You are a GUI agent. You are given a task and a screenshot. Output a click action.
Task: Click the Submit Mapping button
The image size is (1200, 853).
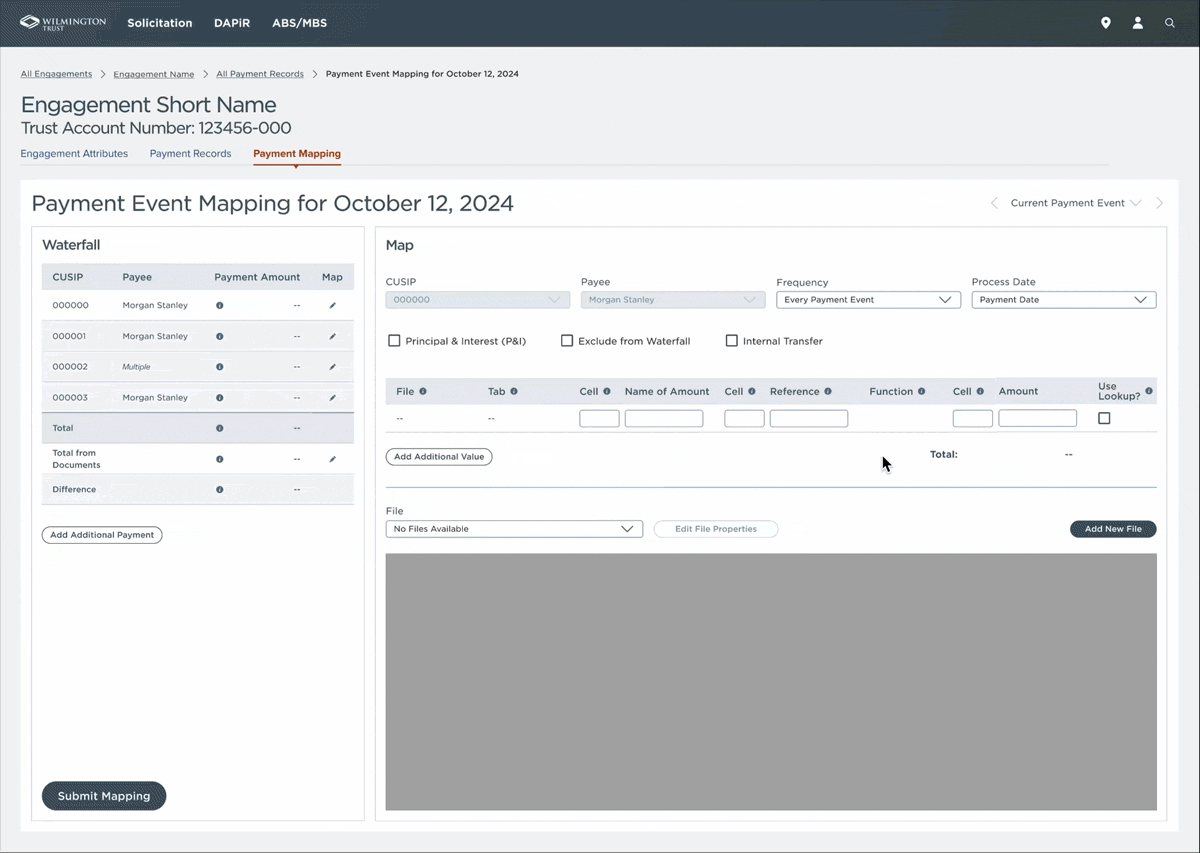click(104, 796)
